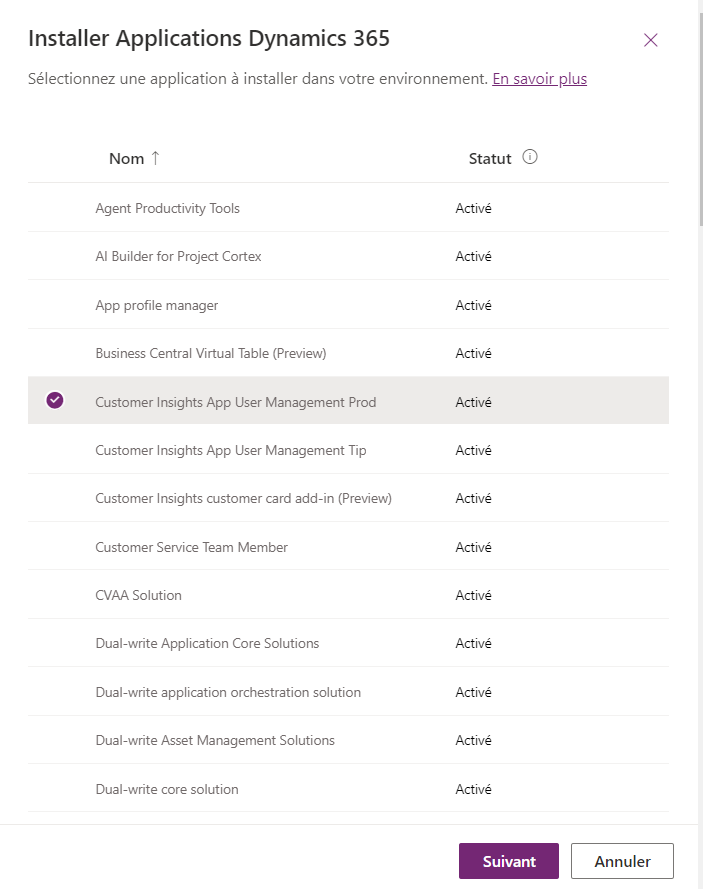This screenshot has height=889, width=703.
Task: Select Dual-write Application Core Solutions
Action: [x=207, y=643]
